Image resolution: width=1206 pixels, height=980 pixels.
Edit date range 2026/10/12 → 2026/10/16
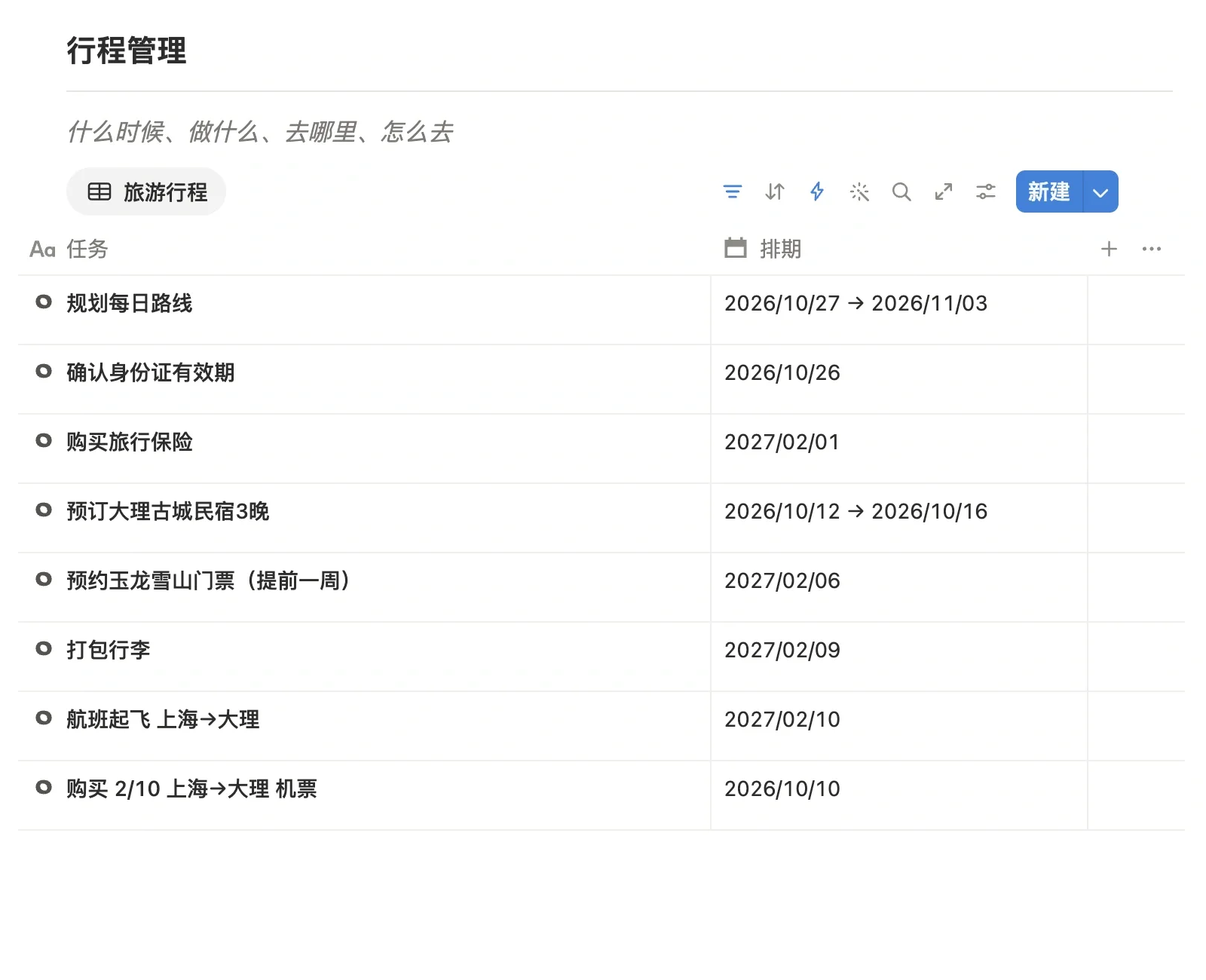pyautogui.click(x=856, y=511)
